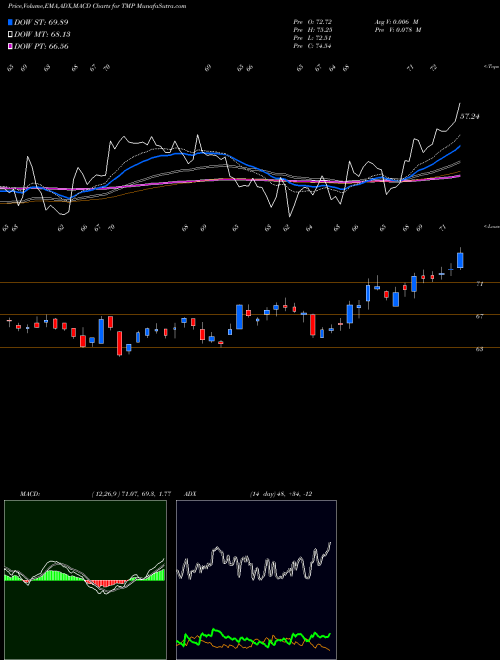Screen dimensions: 500x660
Task: Click the chart title mentioning MunafaSutra.com
Action: coord(97,6)
